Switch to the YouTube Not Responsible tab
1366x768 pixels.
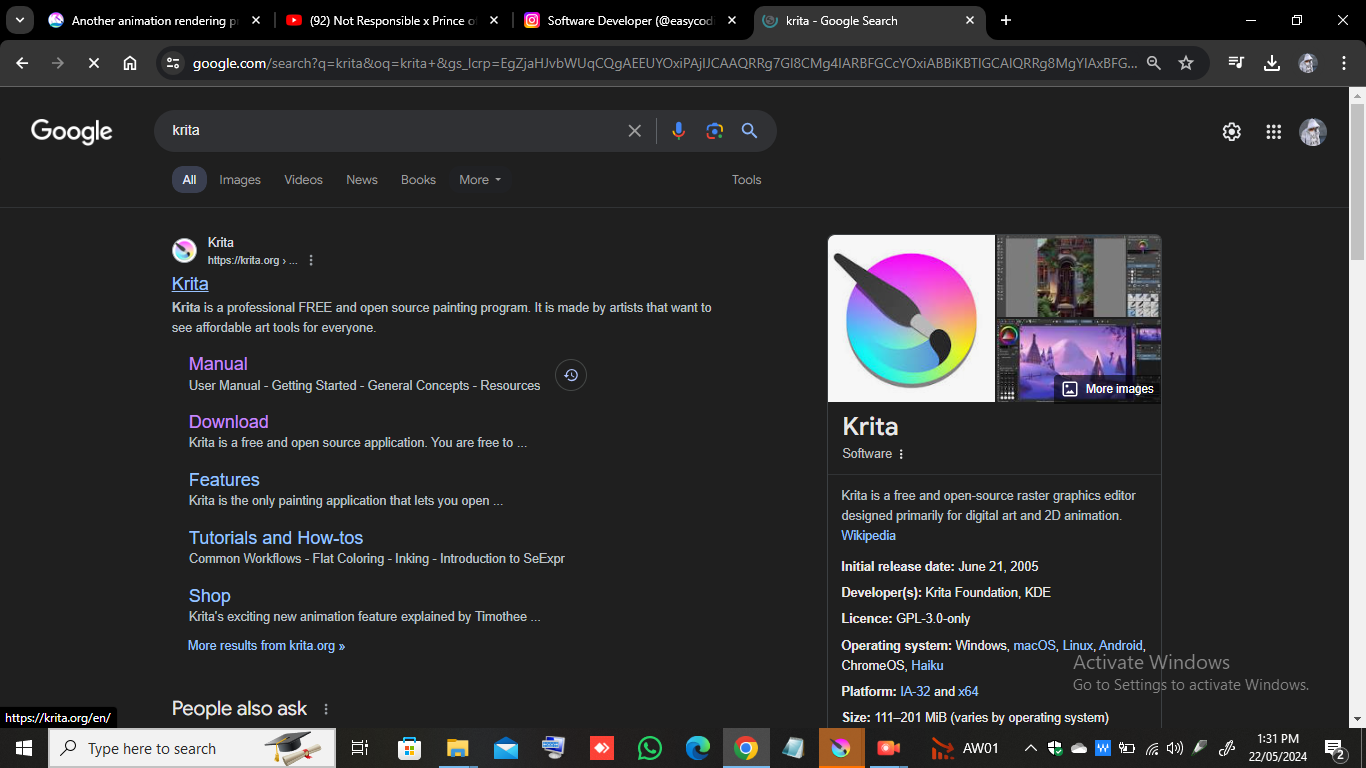point(393,20)
